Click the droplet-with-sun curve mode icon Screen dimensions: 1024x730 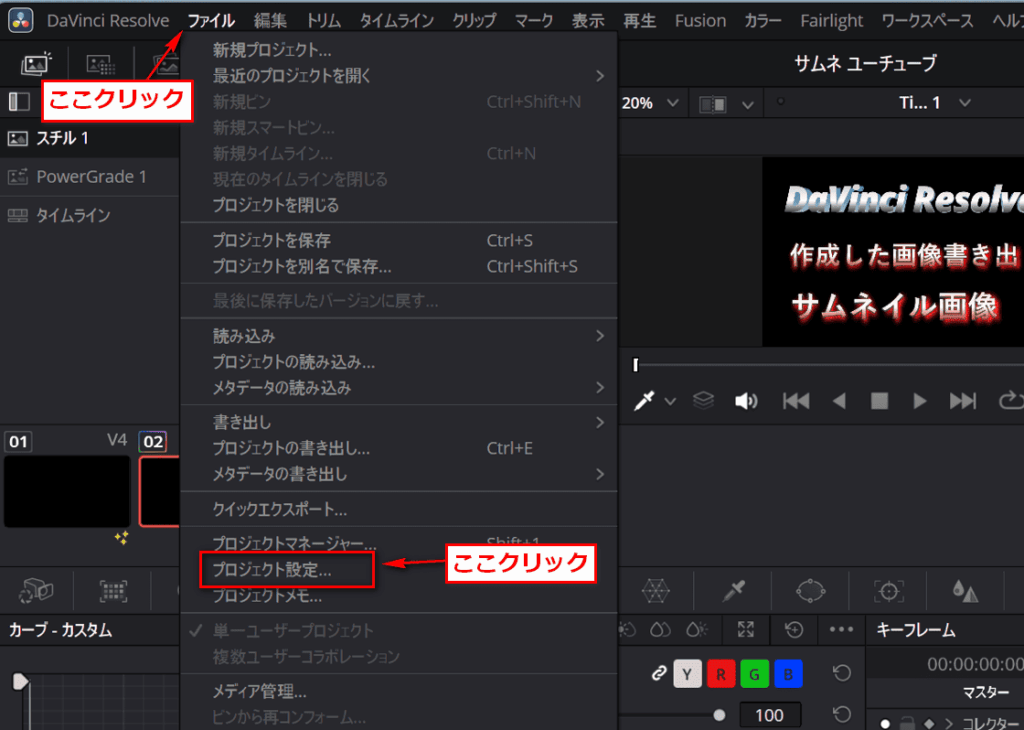click(697, 629)
